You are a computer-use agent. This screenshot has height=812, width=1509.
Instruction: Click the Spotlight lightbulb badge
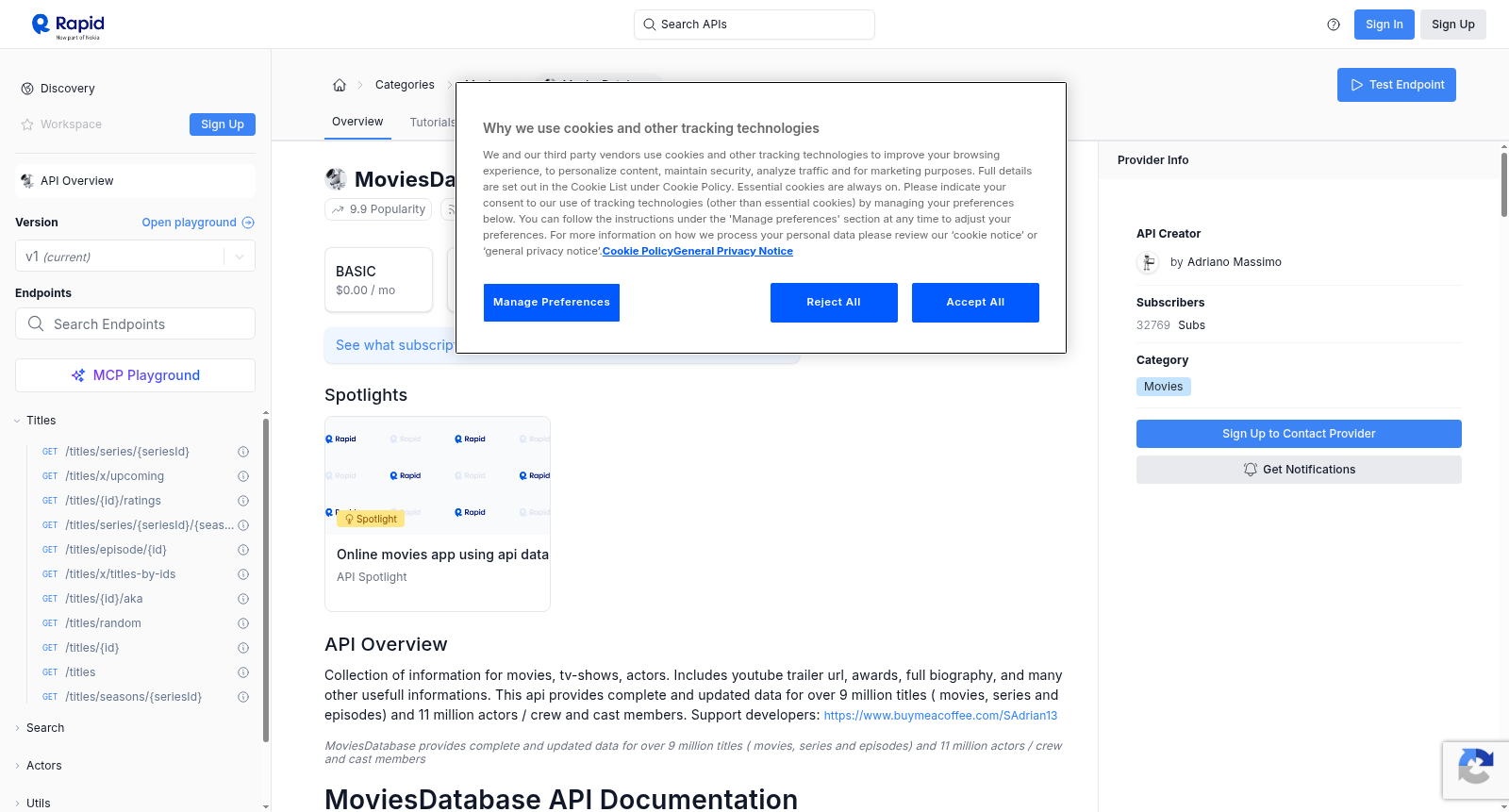[371, 519]
